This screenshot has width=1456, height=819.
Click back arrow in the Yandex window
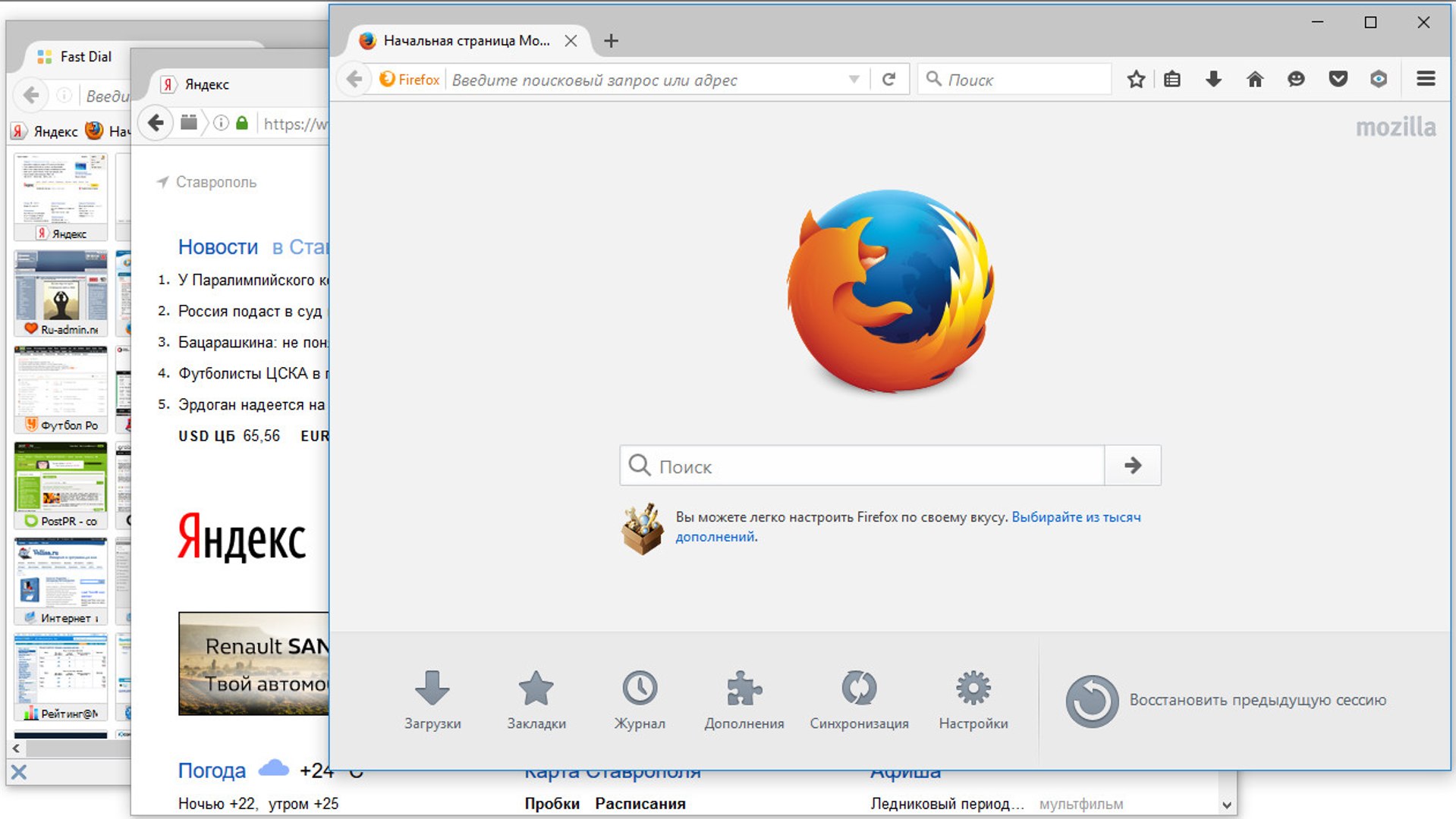(x=156, y=123)
